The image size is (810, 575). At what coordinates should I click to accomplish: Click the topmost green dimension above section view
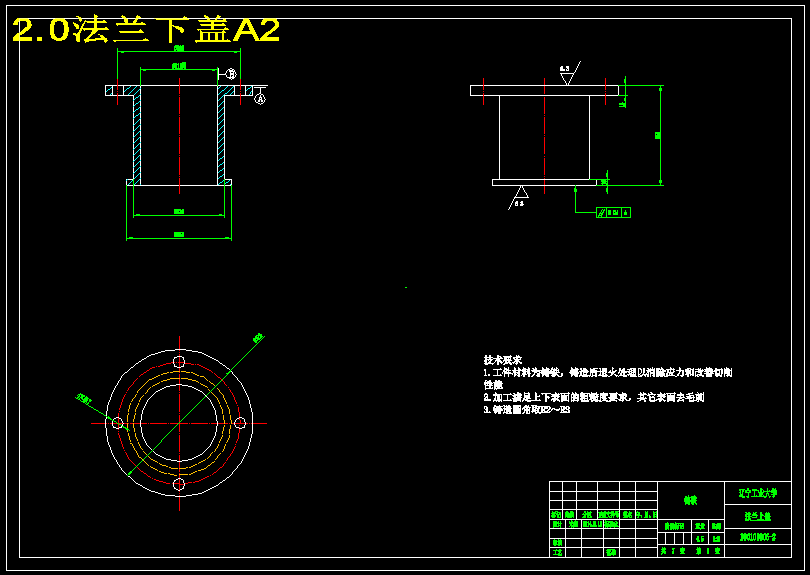(179, 49)
